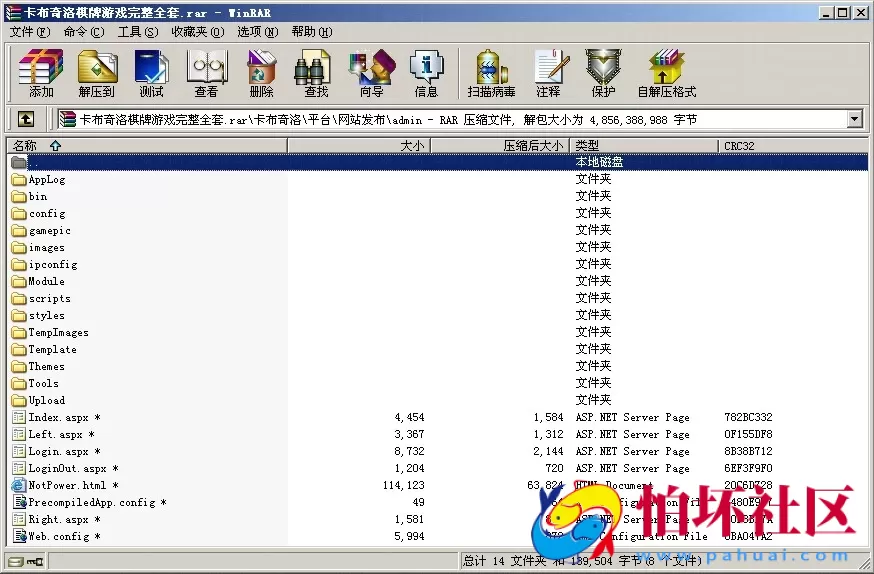Sort by Name (名称) column header
This screenshot has width=874, height=574.
(x=147, y=146)
